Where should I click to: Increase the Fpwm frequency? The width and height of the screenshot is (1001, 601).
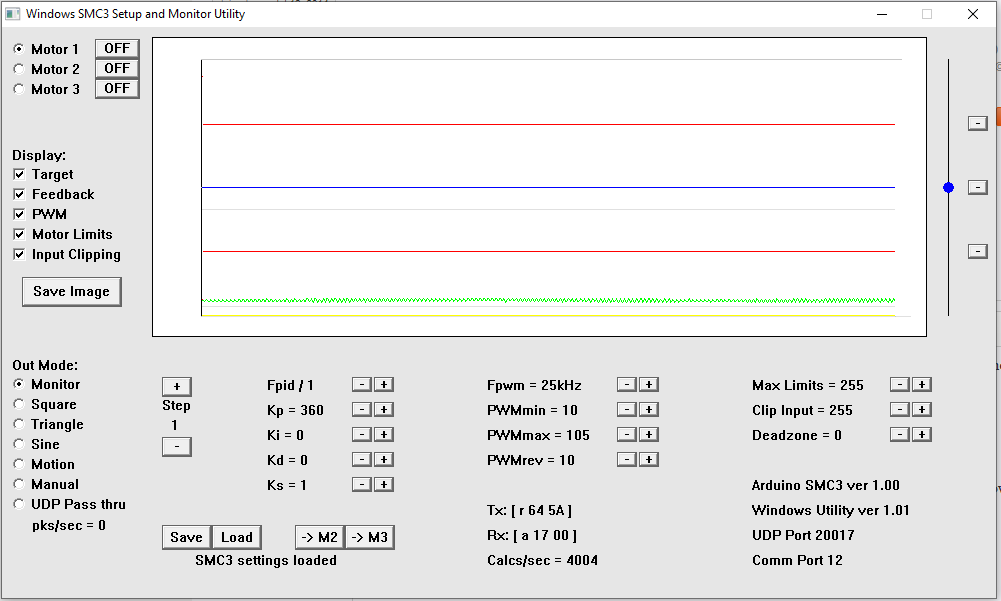(x=649, y=384)
